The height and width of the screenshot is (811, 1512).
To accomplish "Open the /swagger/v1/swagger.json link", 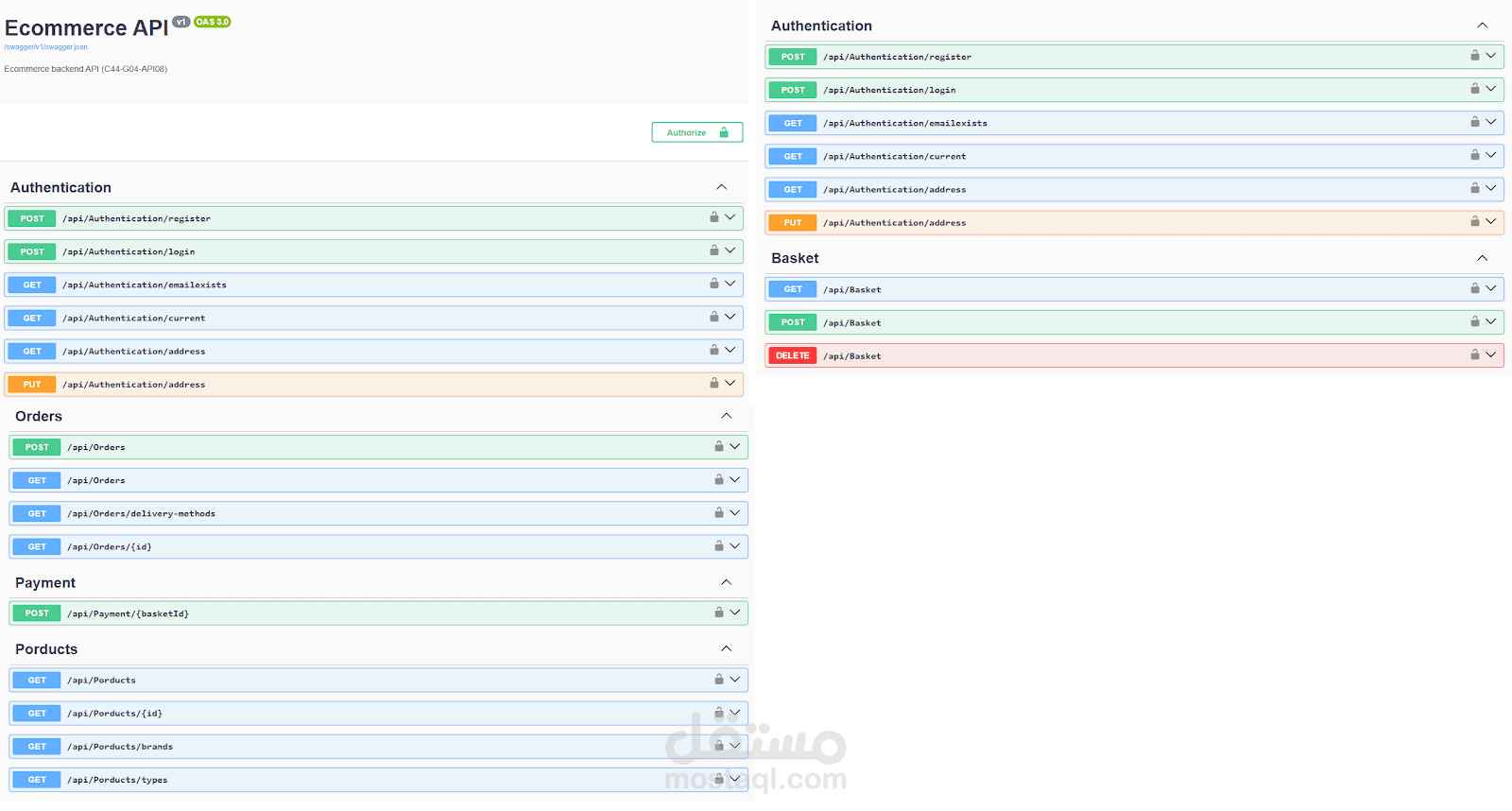I will [46, 47].
